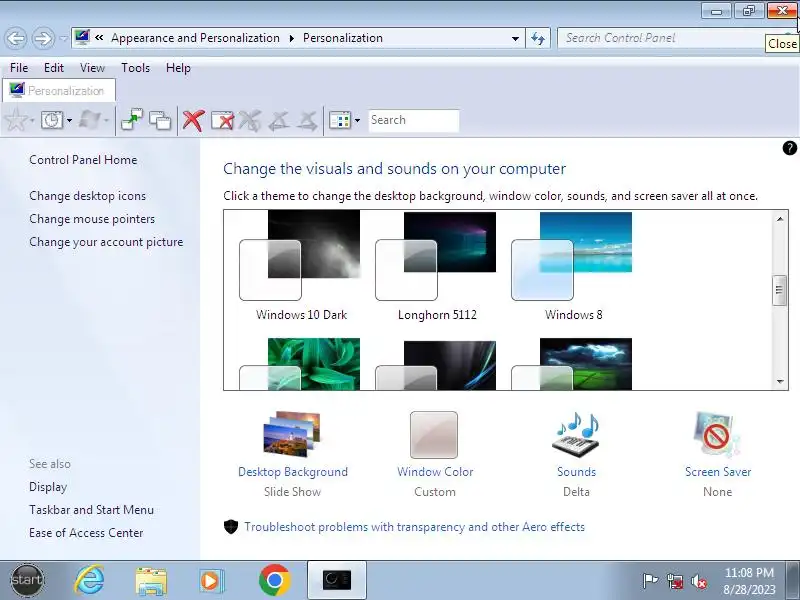The image size is (800, 600).
Task: Expand the address bar history dropdown
Action: [515, 38]
